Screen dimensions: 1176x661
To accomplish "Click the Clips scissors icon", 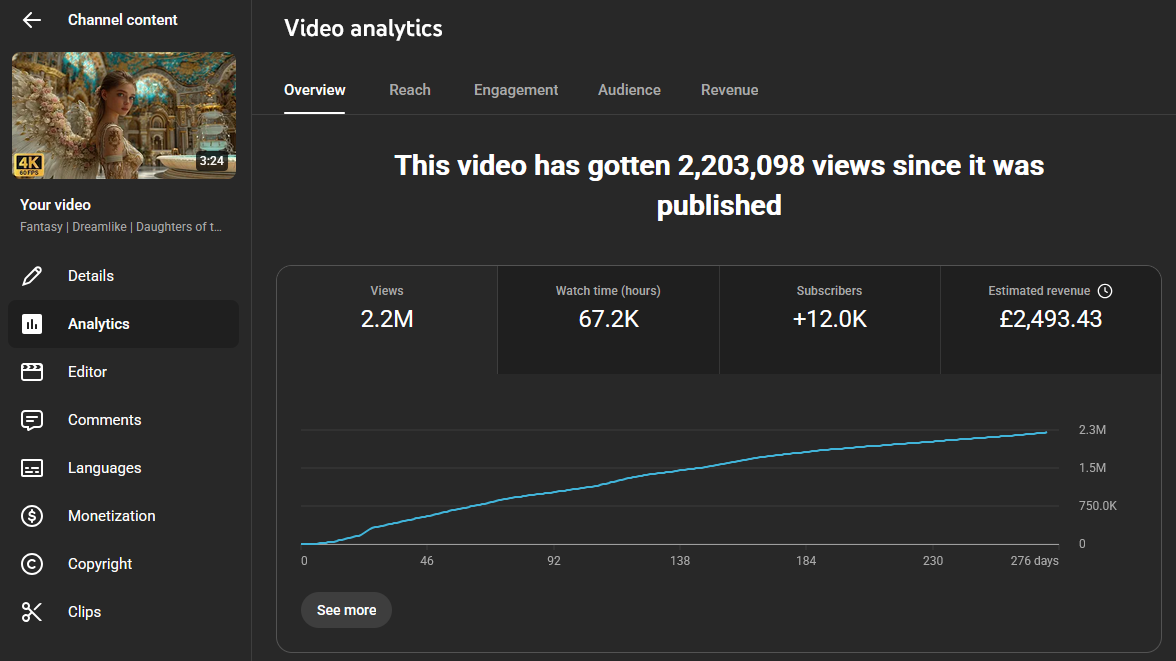I will 32,612.
